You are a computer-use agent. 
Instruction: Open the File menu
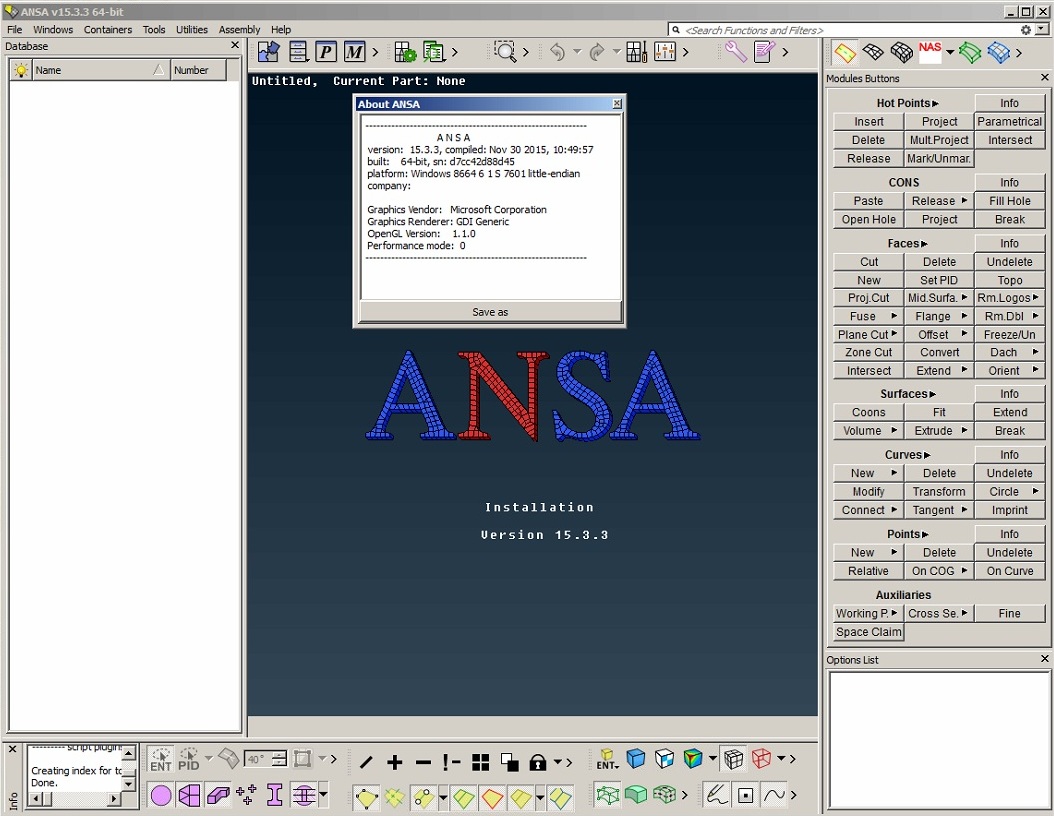(x=14, y=30)
